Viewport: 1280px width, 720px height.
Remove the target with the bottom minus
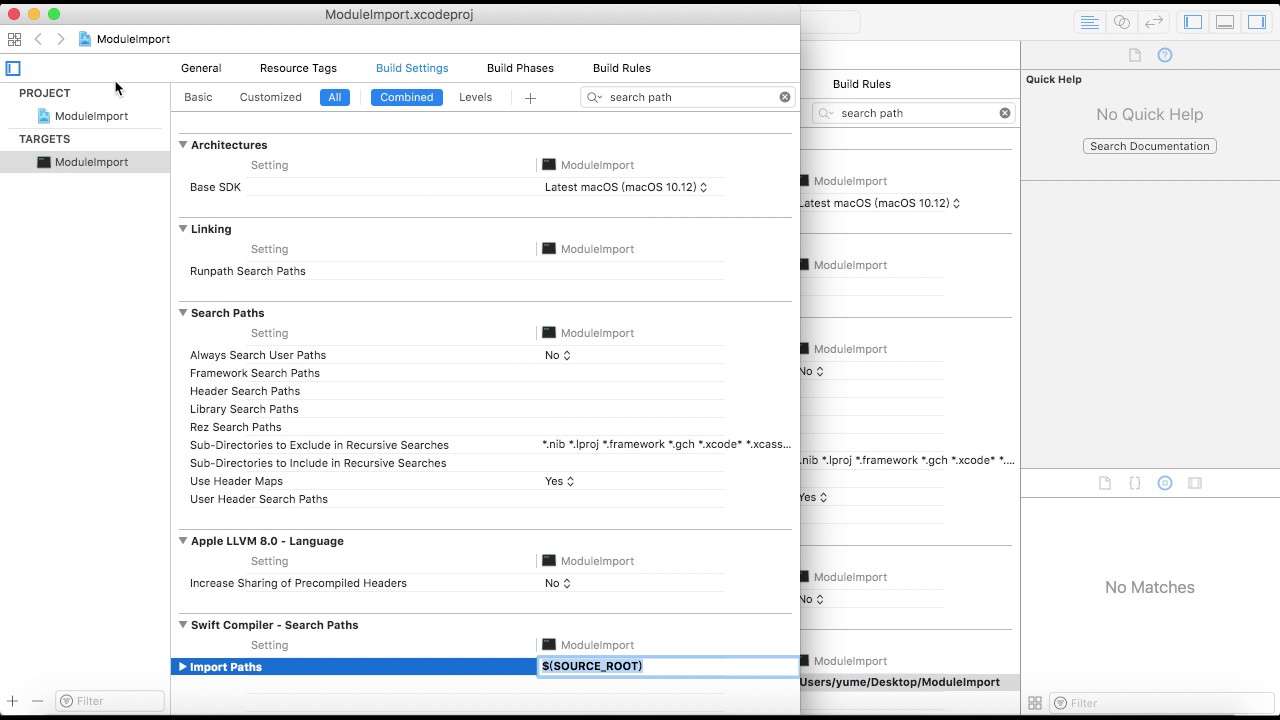[37, 701]
